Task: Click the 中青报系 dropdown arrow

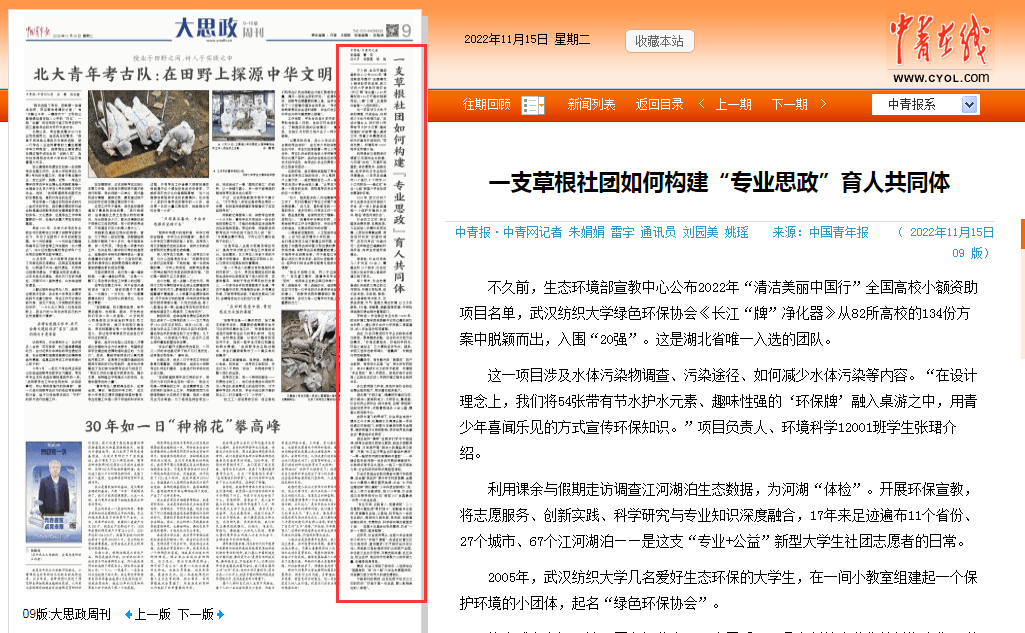Action: pos(969,105)
